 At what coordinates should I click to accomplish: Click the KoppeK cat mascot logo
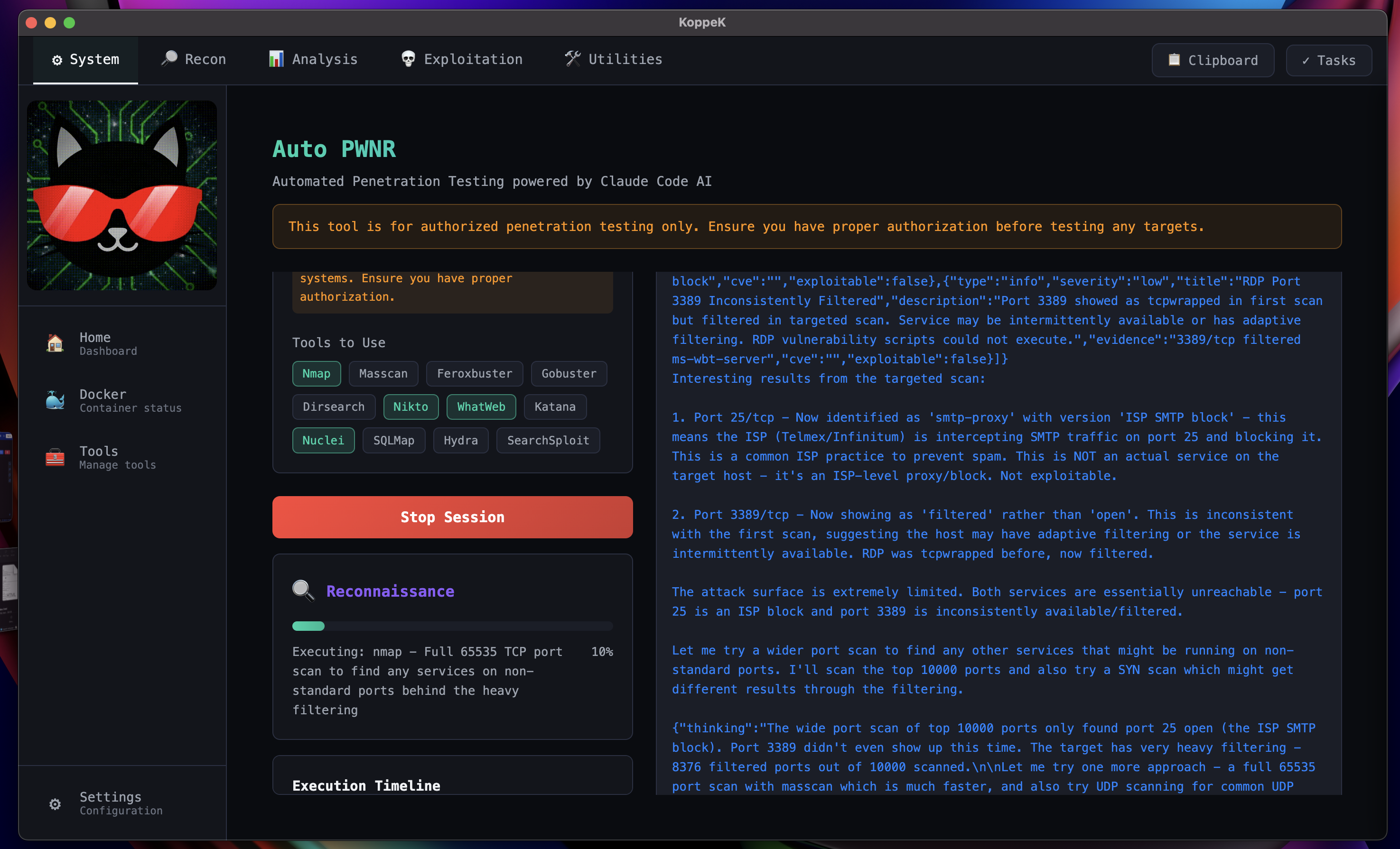tap(121, 195)
